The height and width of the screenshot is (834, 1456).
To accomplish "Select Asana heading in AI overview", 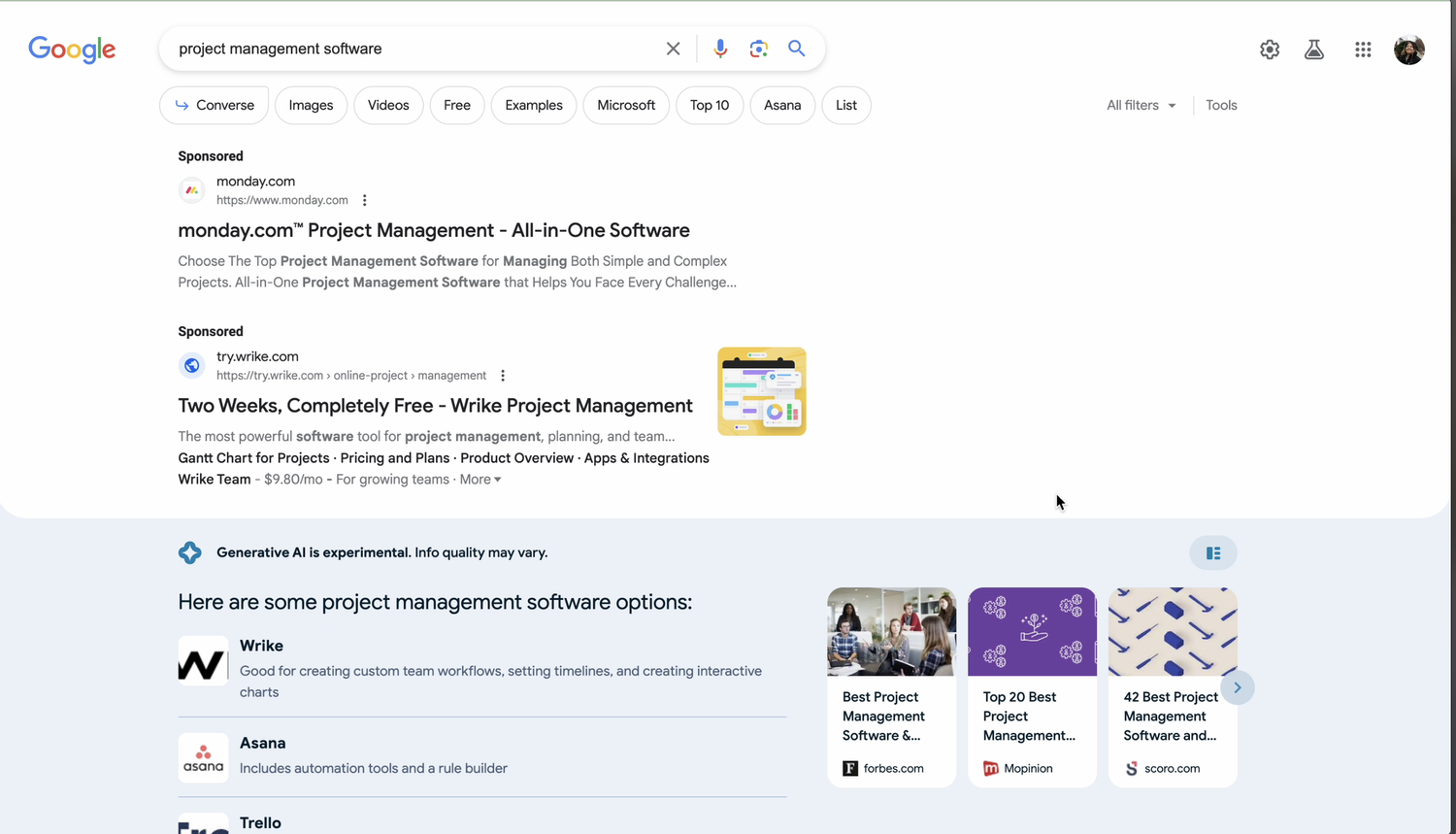I will click(263, 743).
